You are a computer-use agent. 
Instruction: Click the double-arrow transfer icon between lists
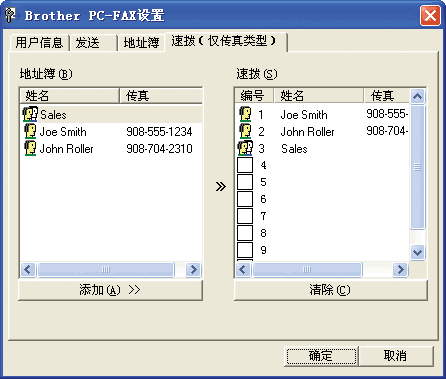point(220,186)
